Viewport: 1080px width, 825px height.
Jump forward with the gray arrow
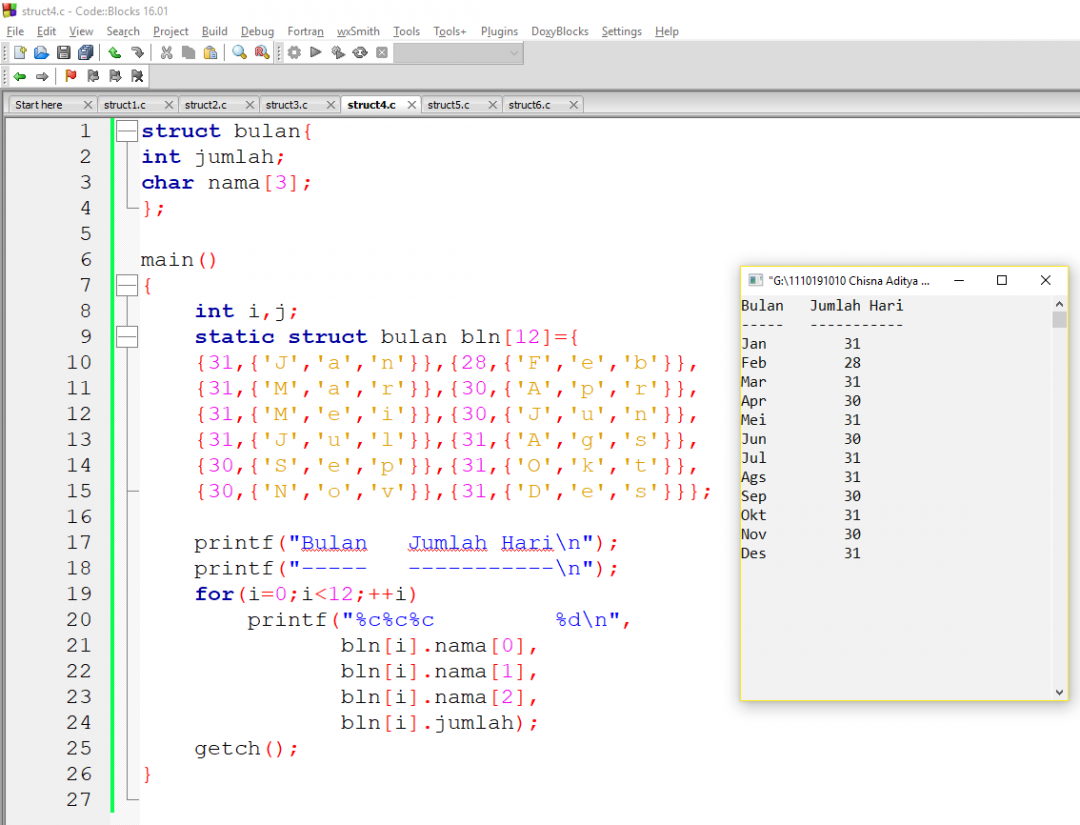[41, 76]
